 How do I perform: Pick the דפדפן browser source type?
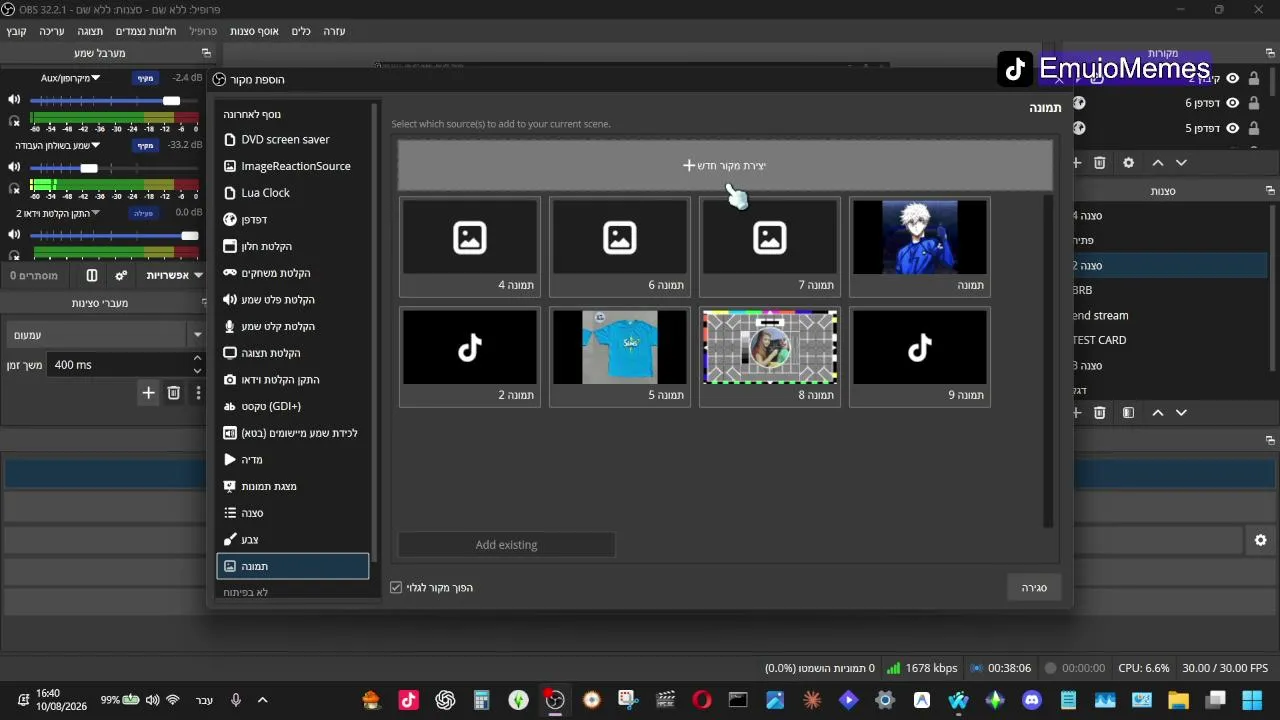(293, 220)
